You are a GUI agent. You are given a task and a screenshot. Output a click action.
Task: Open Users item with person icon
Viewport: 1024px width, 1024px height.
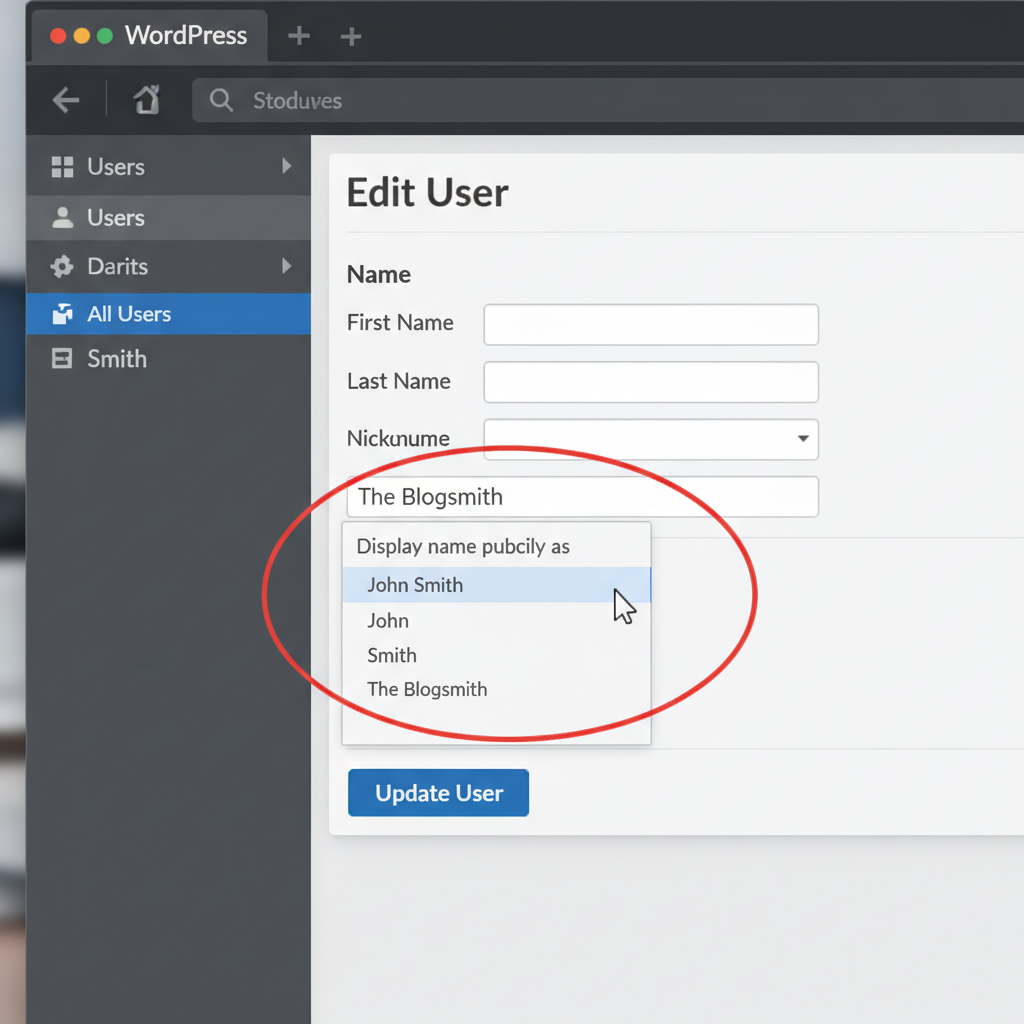click(x=168, y=217)
